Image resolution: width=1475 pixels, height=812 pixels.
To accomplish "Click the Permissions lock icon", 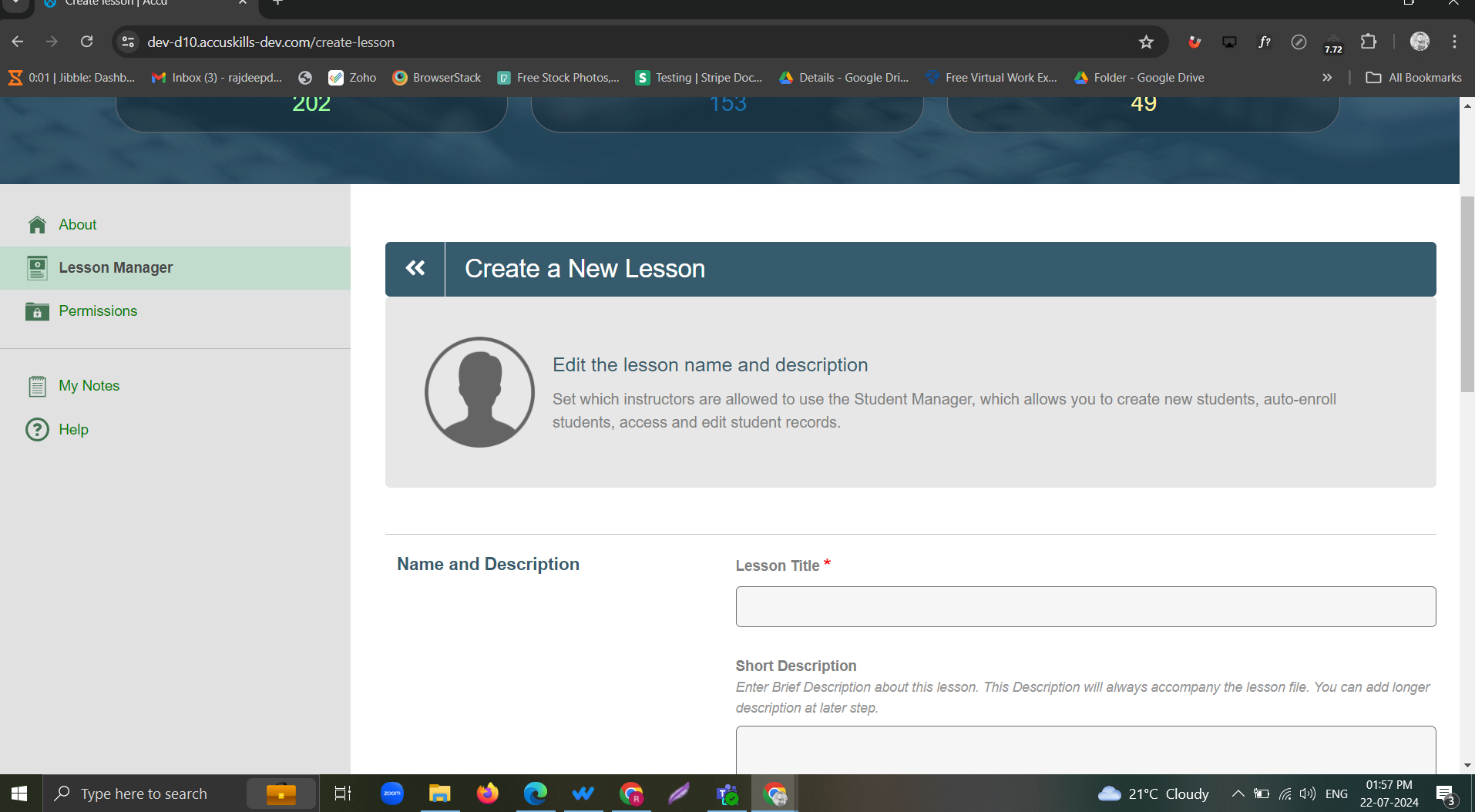I will (37, 311).
